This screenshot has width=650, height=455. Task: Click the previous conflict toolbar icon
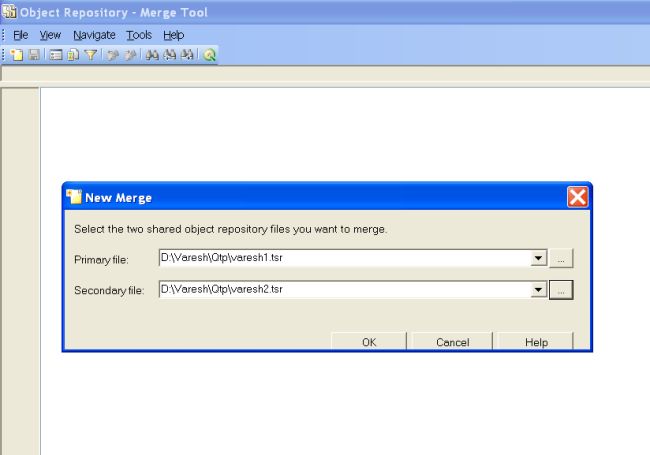(112, 55)
